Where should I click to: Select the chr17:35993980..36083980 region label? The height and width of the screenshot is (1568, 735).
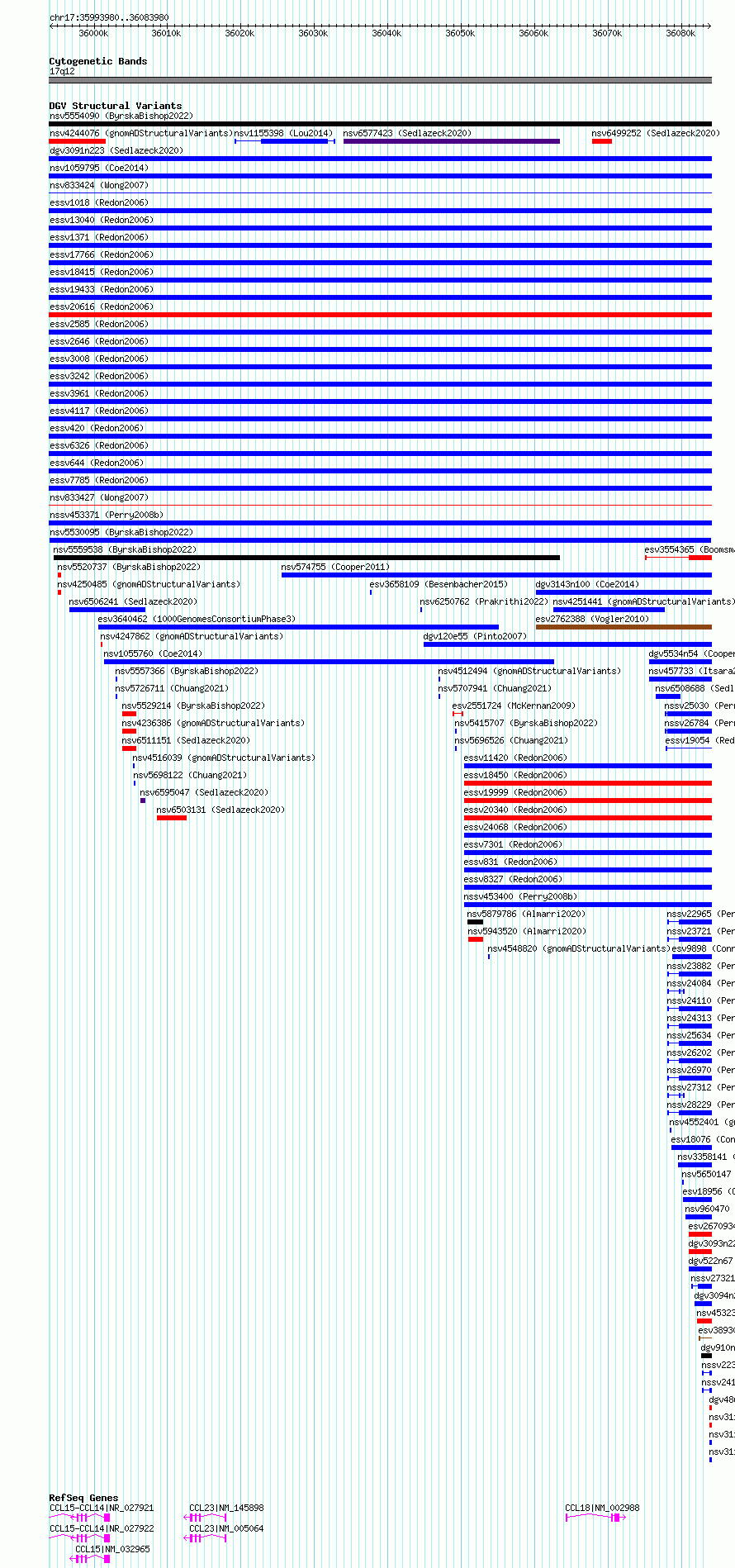pos(109,17)
